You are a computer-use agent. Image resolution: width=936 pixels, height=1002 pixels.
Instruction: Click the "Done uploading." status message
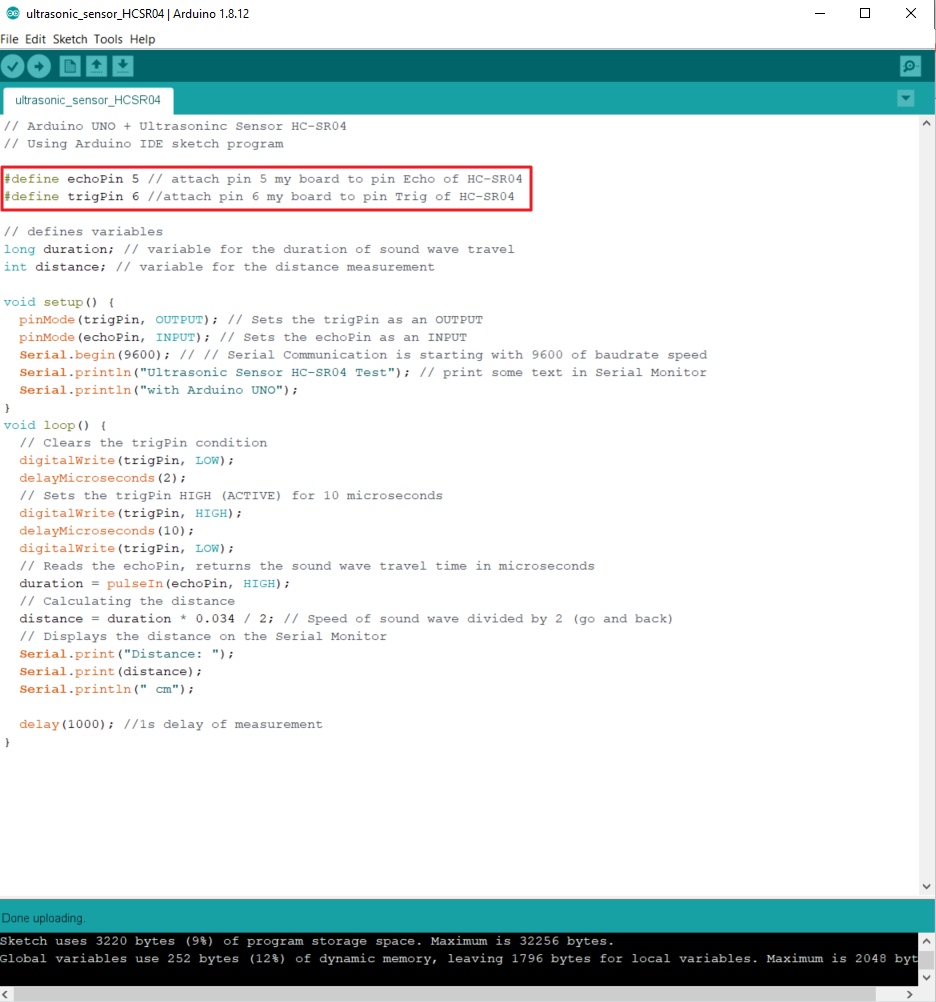coord(43,918)
